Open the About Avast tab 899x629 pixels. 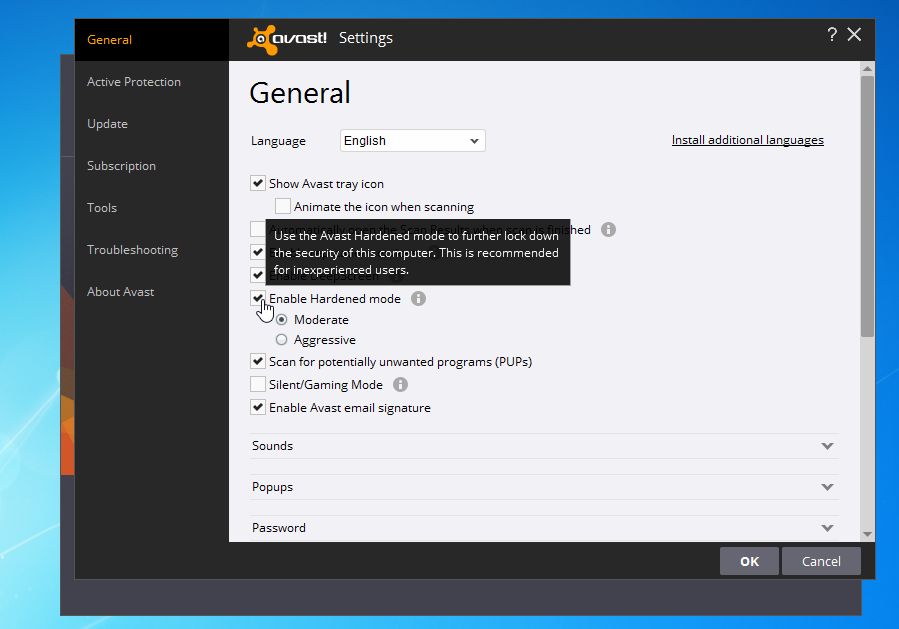click(151, 292)
